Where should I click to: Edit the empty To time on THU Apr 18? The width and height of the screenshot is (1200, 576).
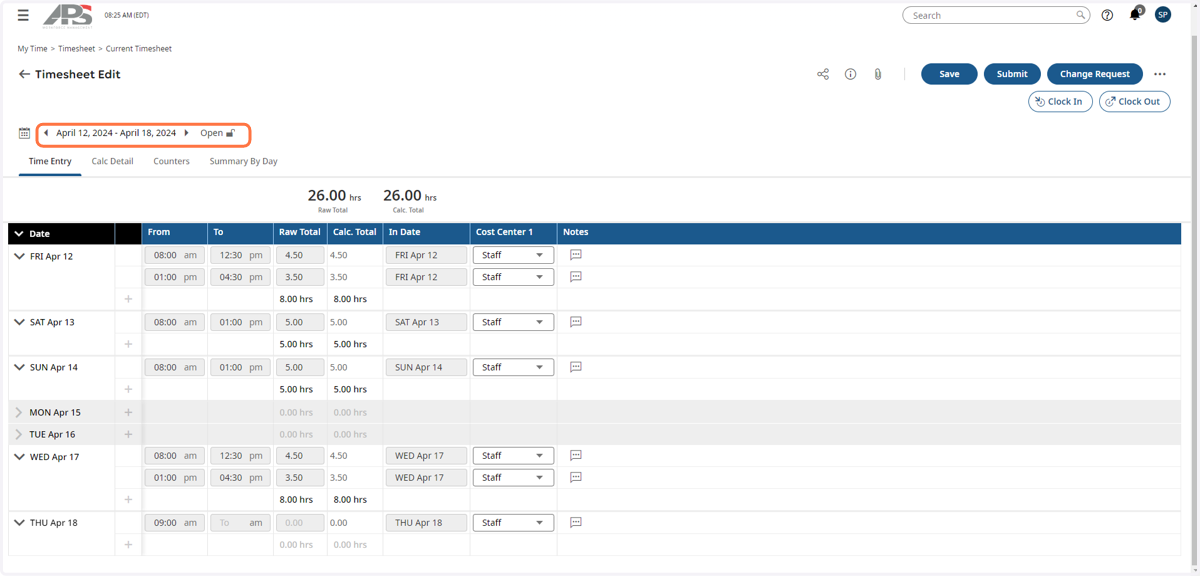(240, 522)
